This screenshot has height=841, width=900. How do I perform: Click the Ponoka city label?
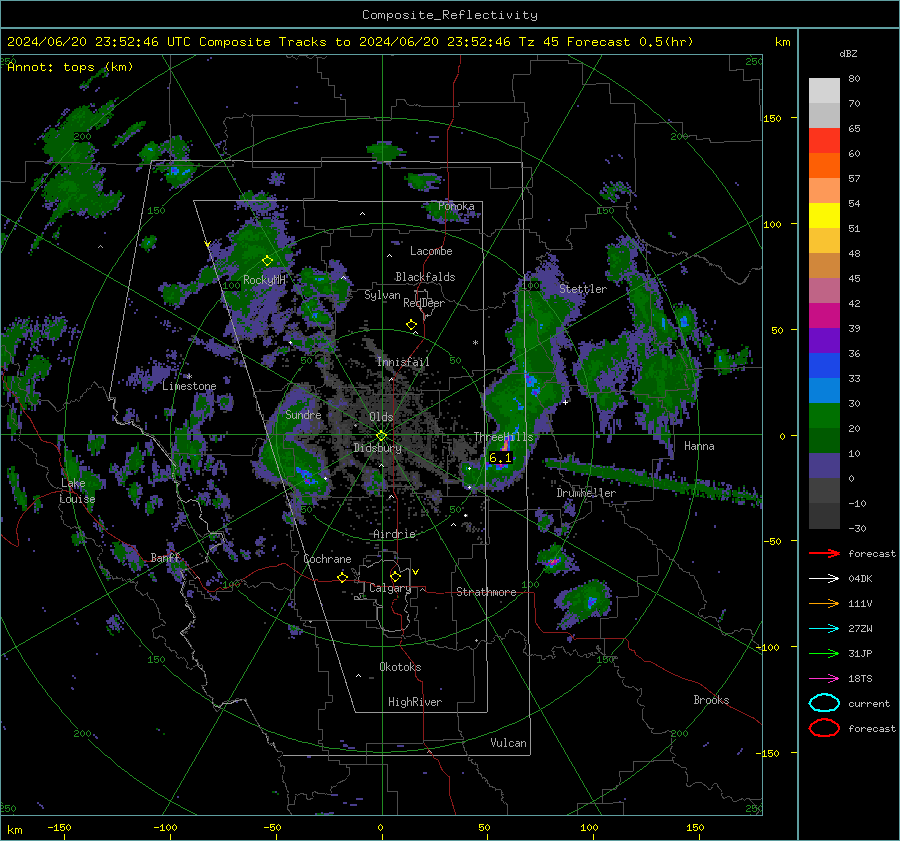click(x=456, y=206)
